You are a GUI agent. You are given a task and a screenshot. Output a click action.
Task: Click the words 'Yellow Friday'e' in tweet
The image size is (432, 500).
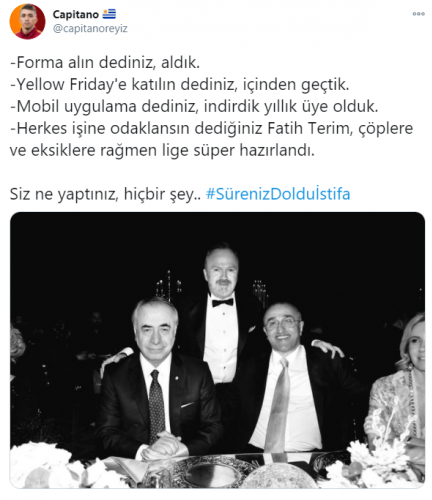(72, 84)
